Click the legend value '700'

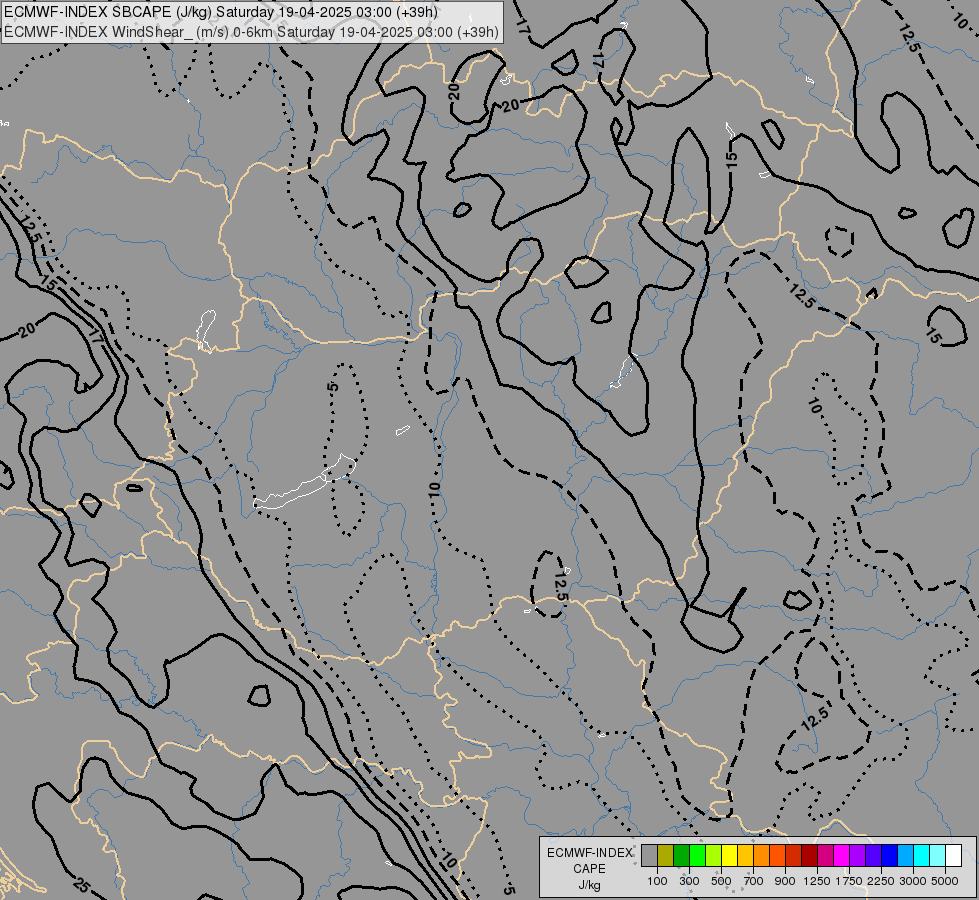tap(754, 881)
